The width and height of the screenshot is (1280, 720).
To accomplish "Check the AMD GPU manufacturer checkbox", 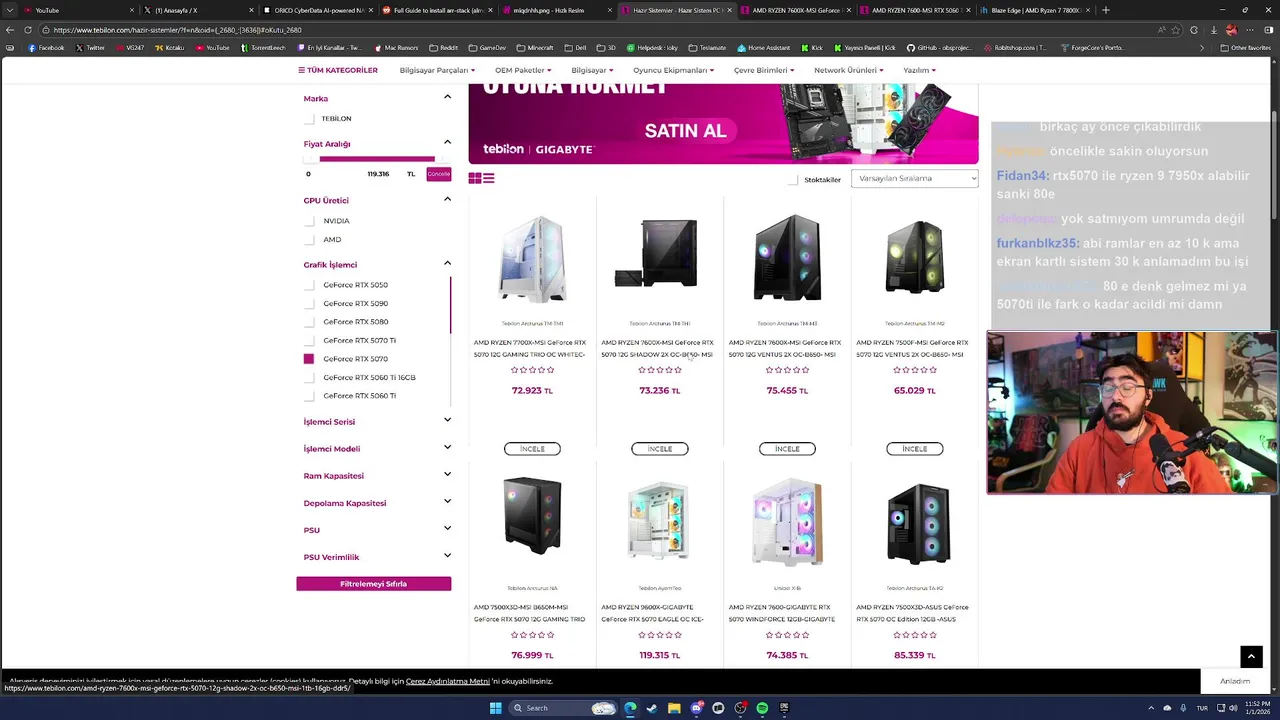I will click(x=309, y=240).
